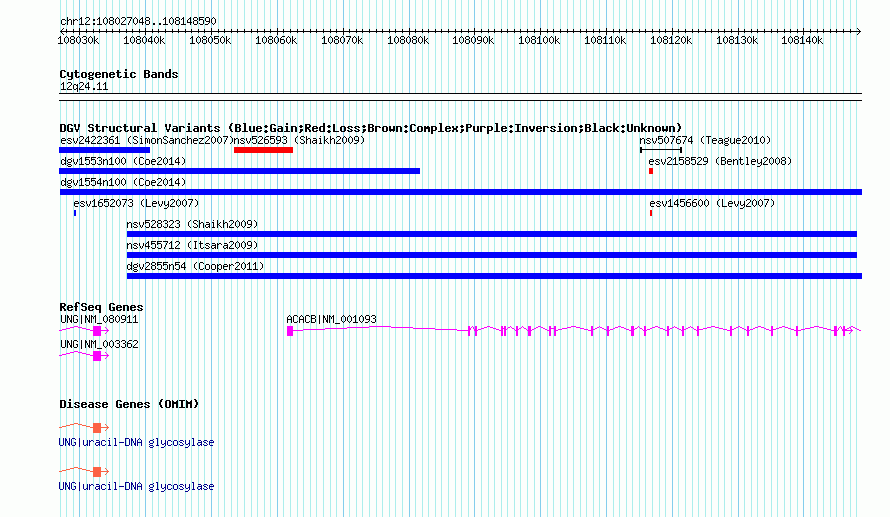Click the DGV Structural Variants track title
This screenshot has width=890, height=517.
point(371,128)
